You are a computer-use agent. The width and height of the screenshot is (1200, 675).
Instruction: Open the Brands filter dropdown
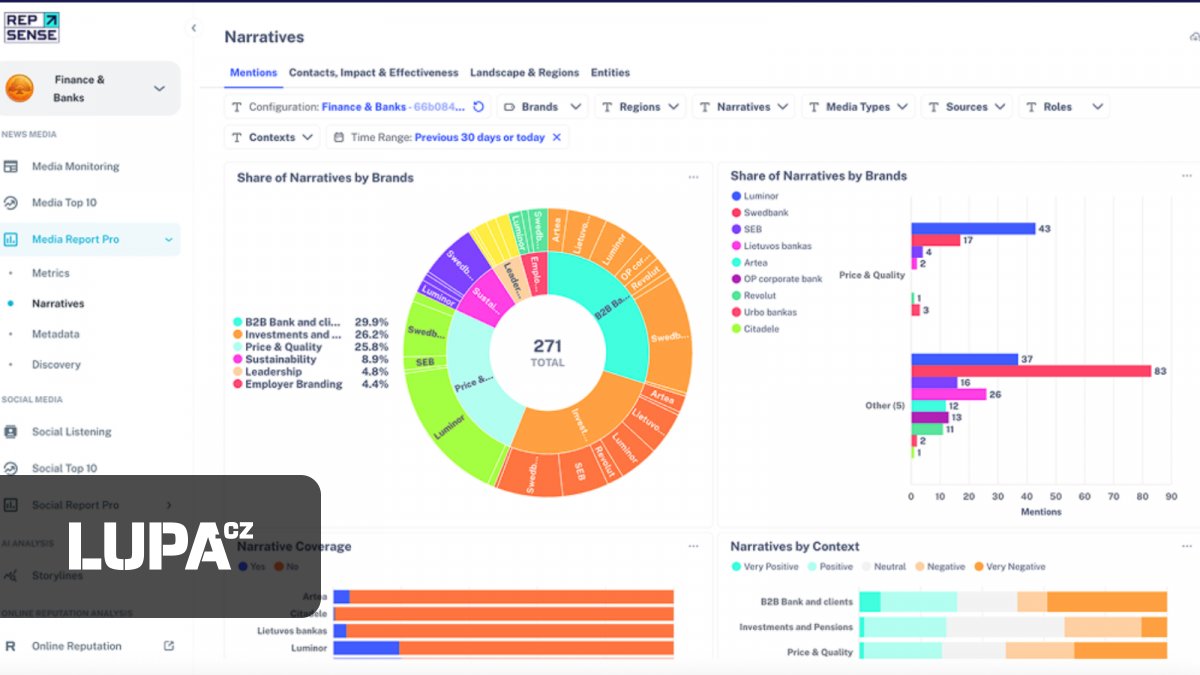(x=541, y=107)
